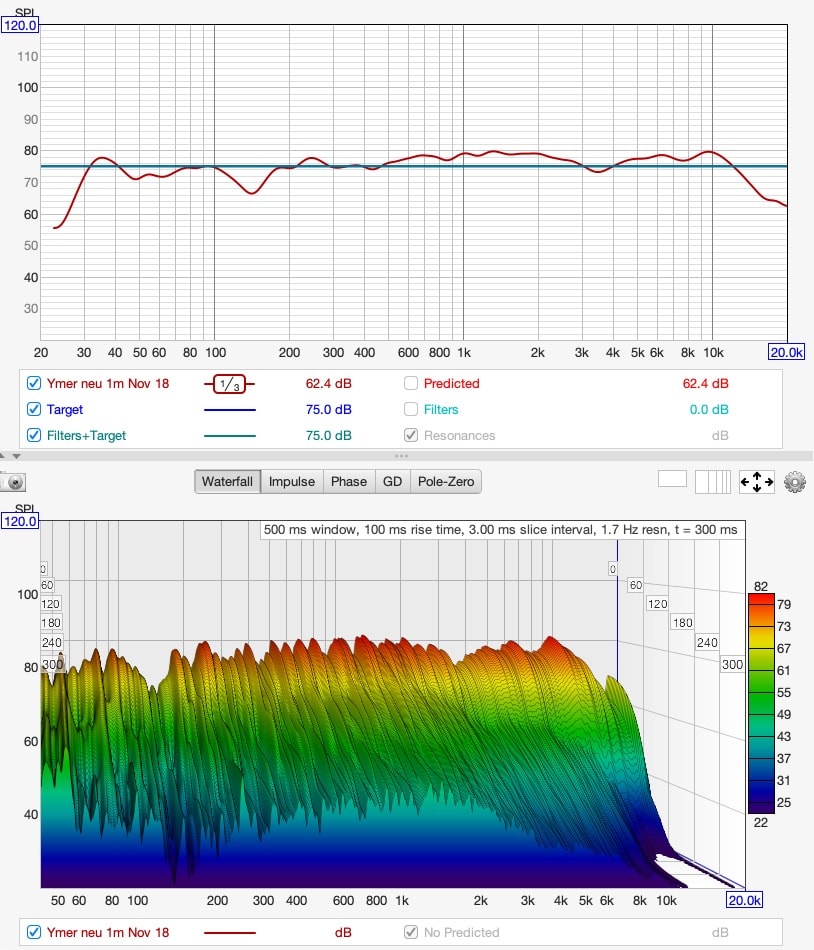
Task: Click the camera capture icon
Action: coord(14,482)
